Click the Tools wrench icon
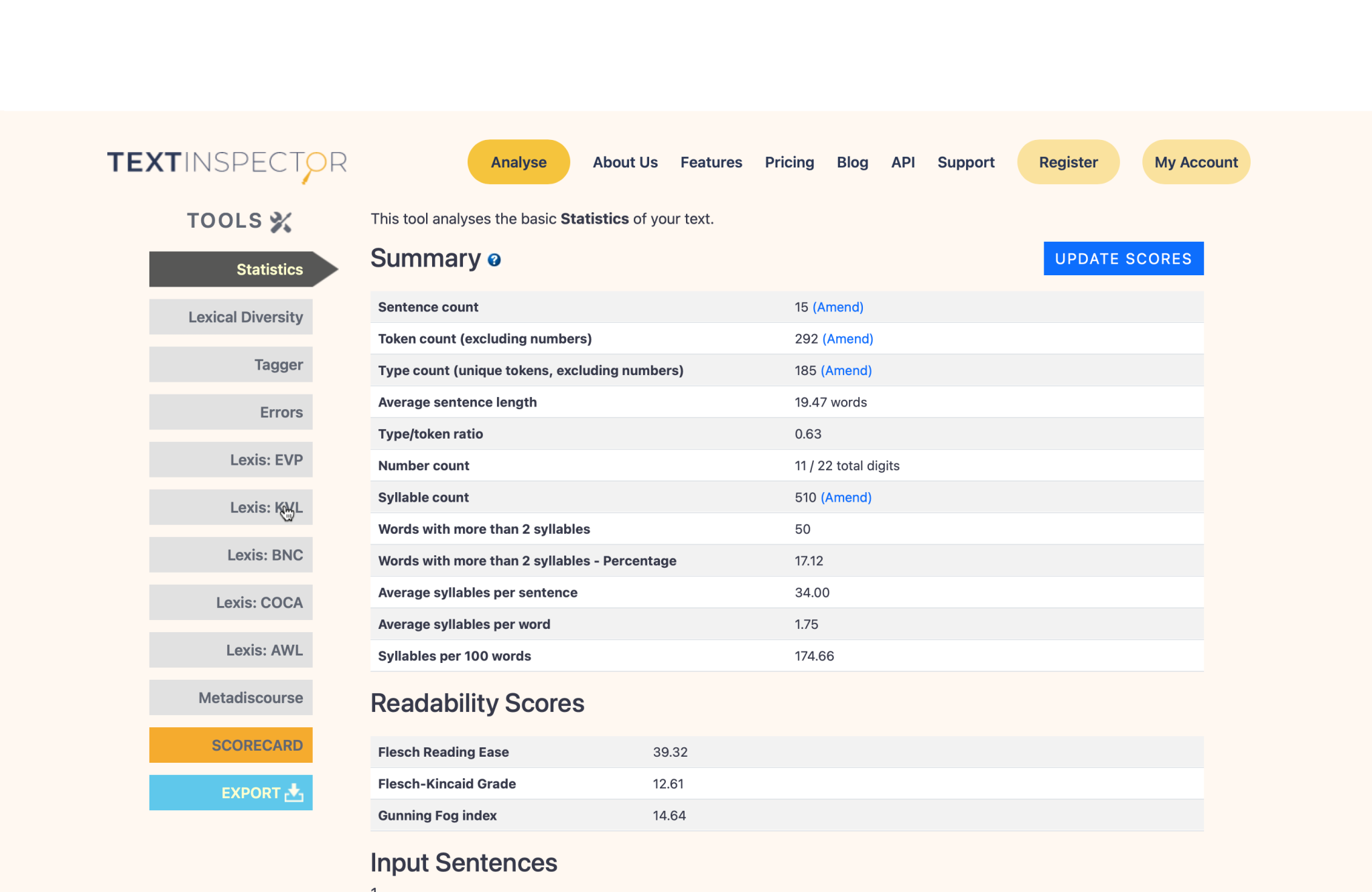 [x=281, y=222]
